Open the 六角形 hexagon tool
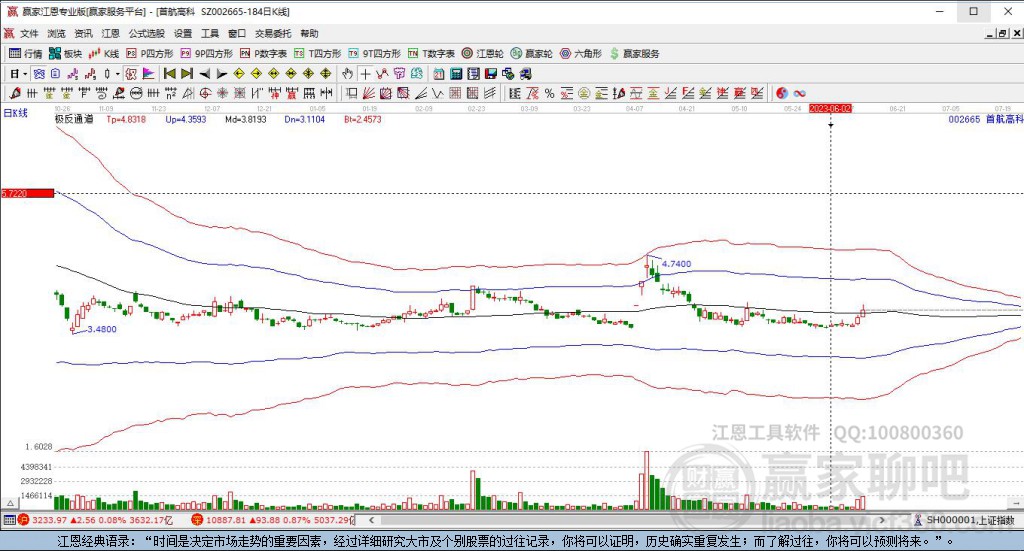Viewport: 1024px width, 551px height. tap(581, 54)
